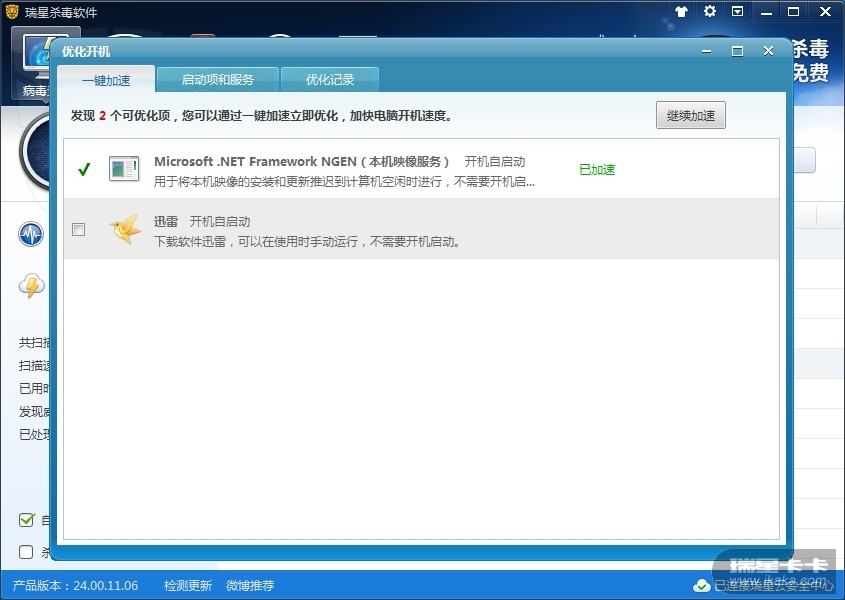This screenshot has height=600, width=845.
Task: Minimize the 优化开机 dialog
Action: coord(707,51)
